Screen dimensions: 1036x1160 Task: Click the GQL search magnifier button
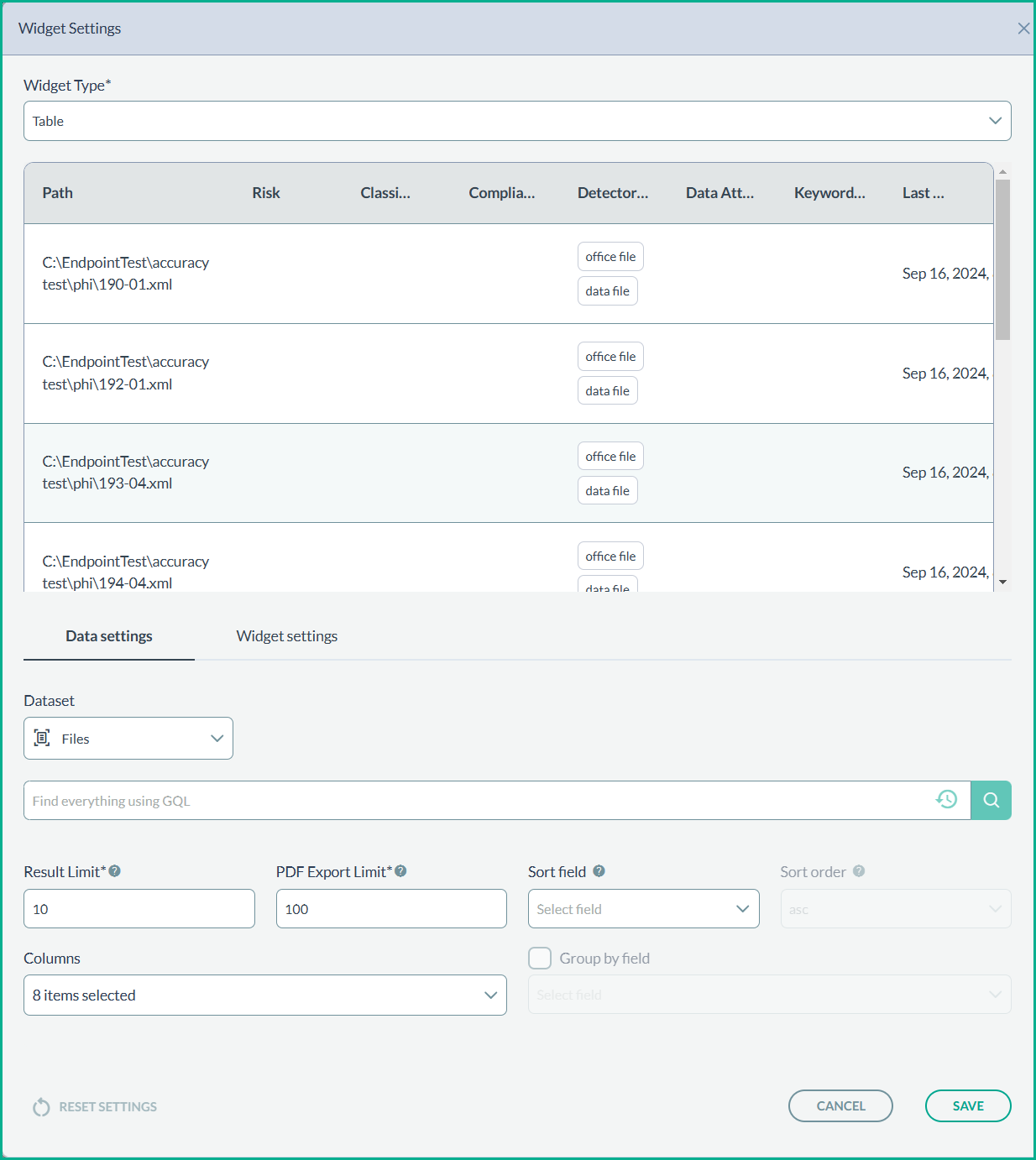991,801
